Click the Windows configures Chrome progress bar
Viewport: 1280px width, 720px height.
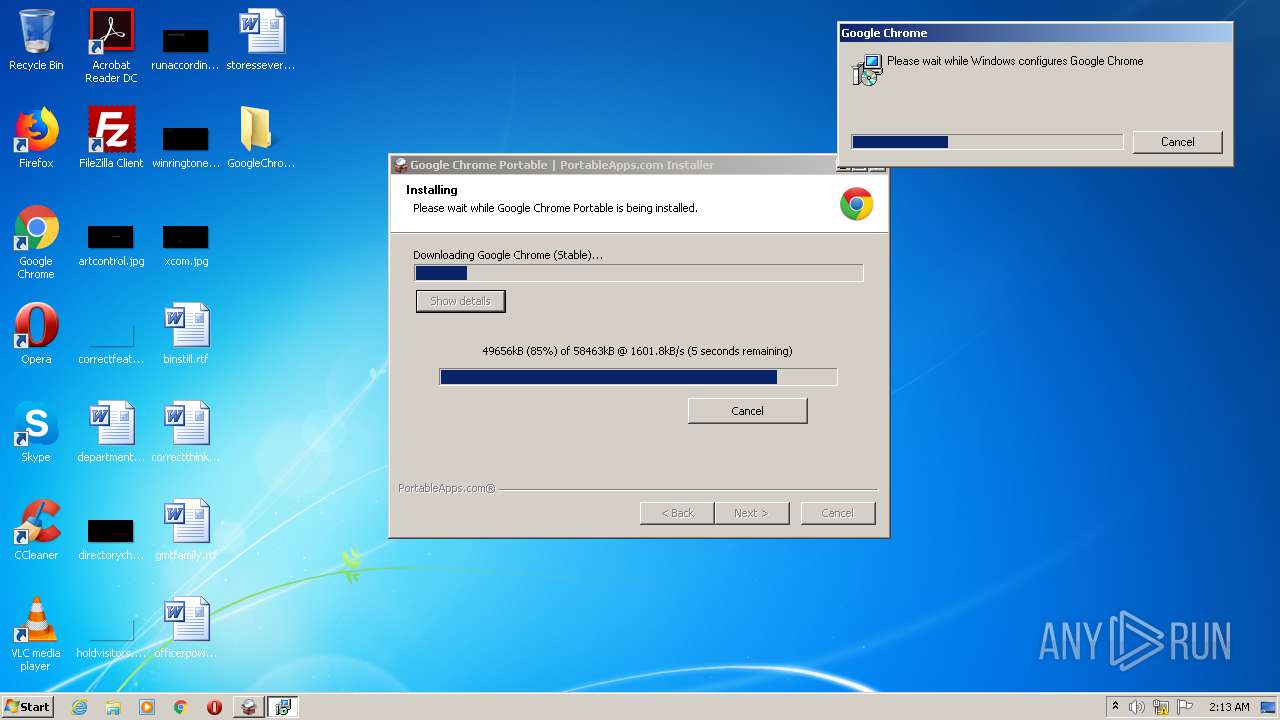[x=987, y=142]
